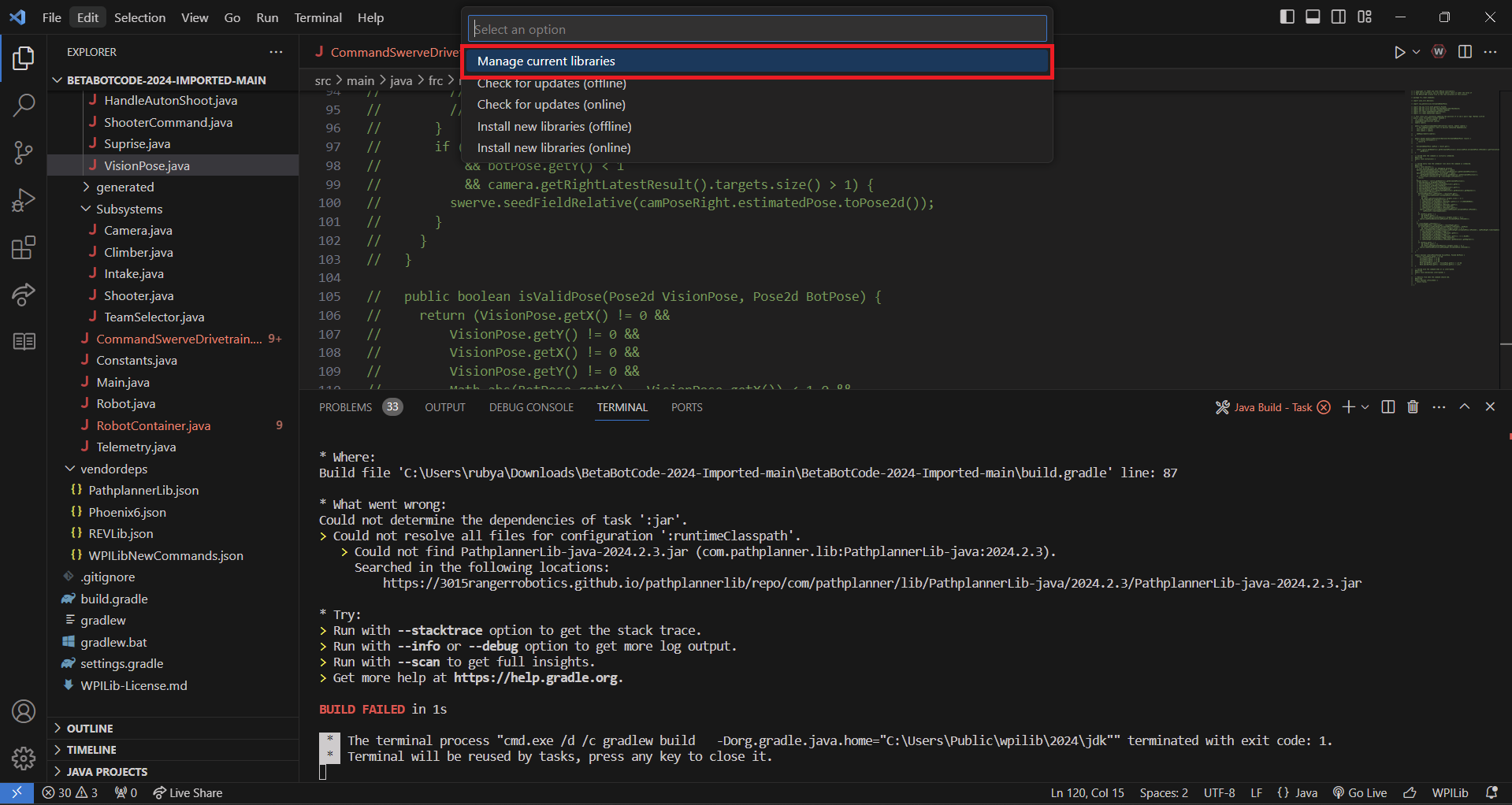Open Explorer views and more actions menu
This screenshot has width=1512, height=805.
pyautogui.click(x=276, y=52)
